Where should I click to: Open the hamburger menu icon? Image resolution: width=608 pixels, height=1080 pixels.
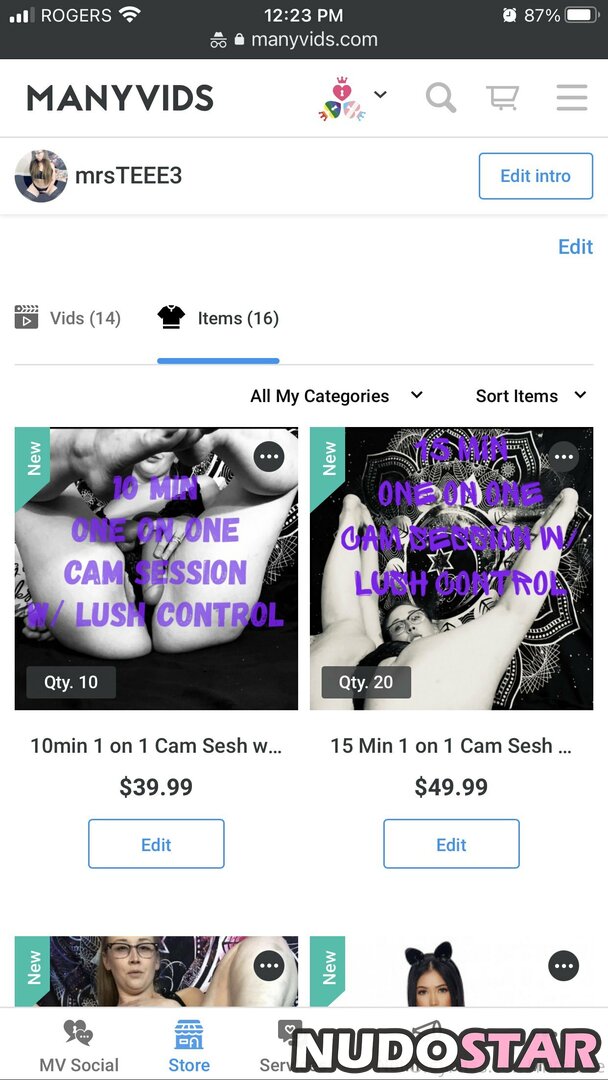[x=572, y=98]
